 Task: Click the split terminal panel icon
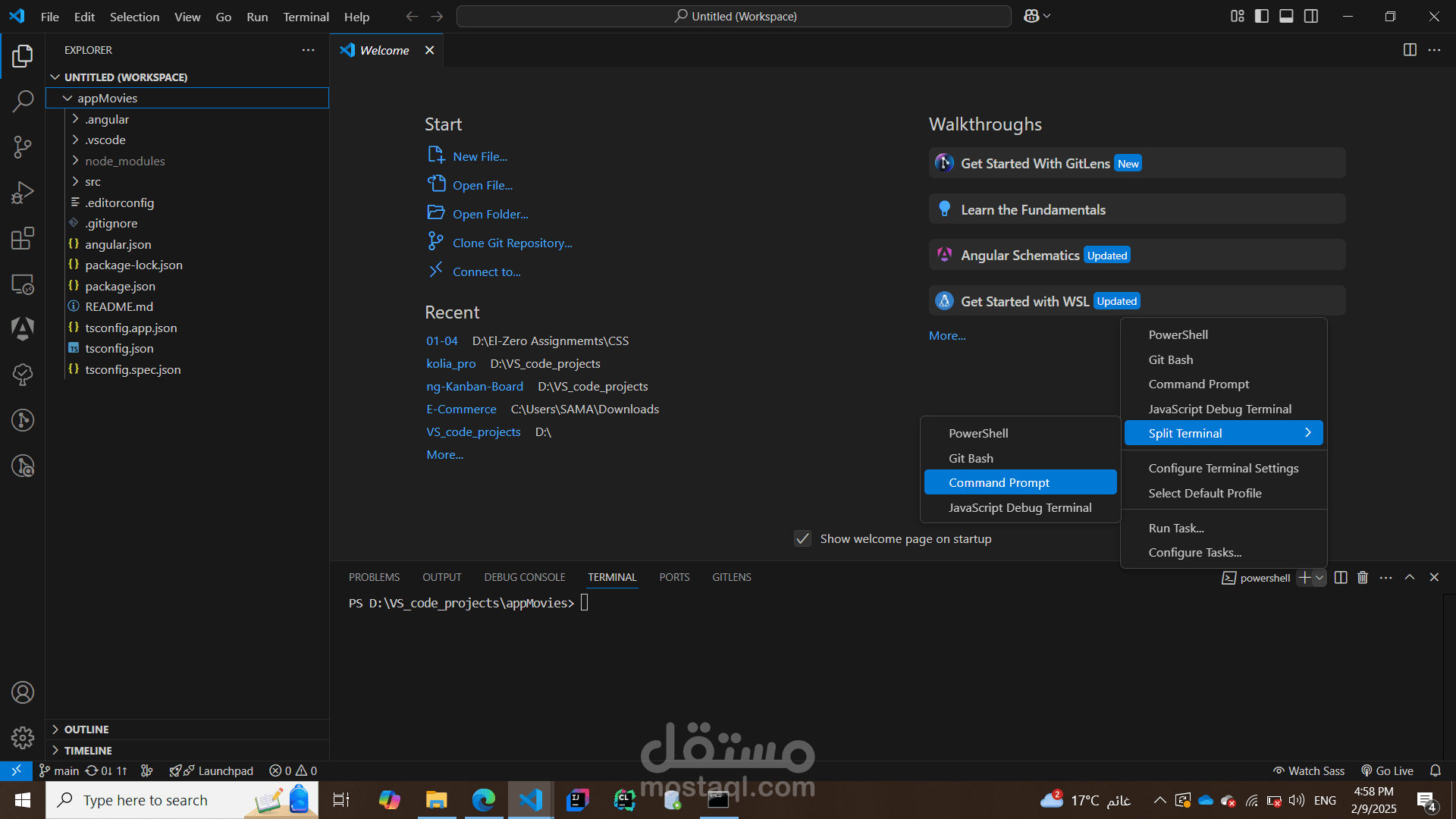click(1341, 578)
